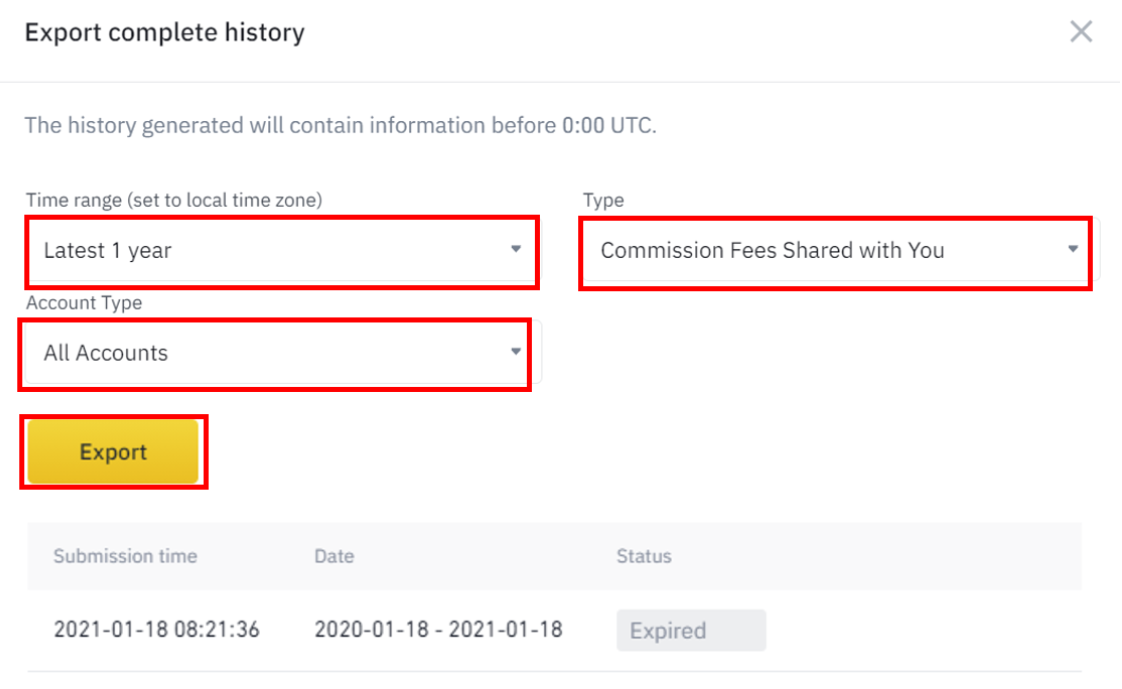Click the 0:00 UTC information notice text
1122x689 pixels.
[x=341, y=125]
